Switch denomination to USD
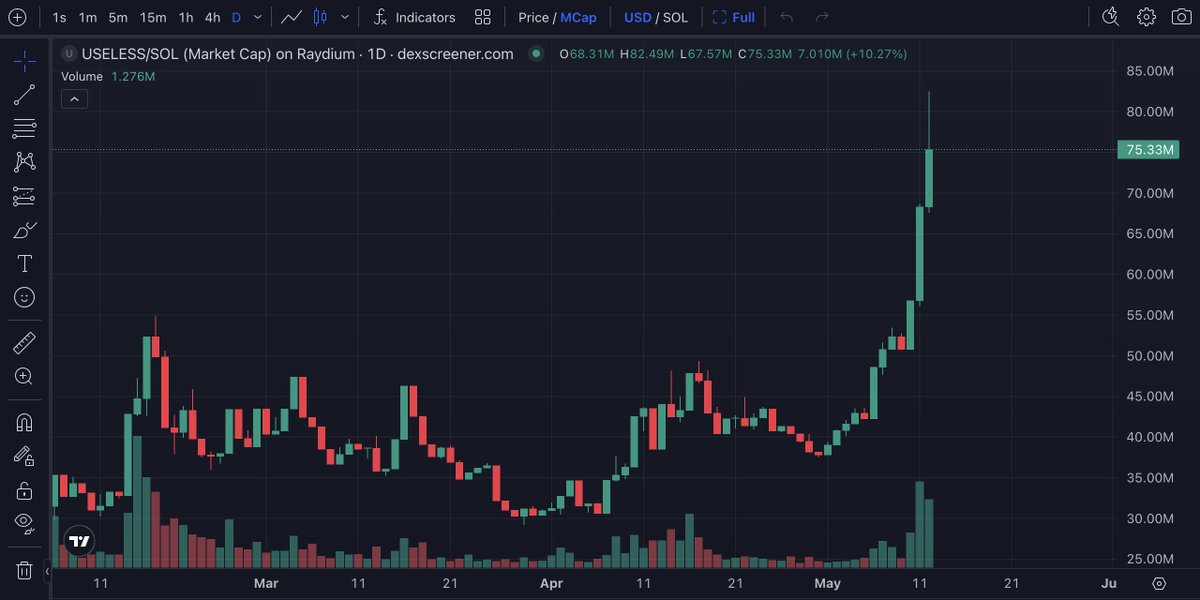The height and width of the screenshot is (600, 1200). tap(638, 18)
